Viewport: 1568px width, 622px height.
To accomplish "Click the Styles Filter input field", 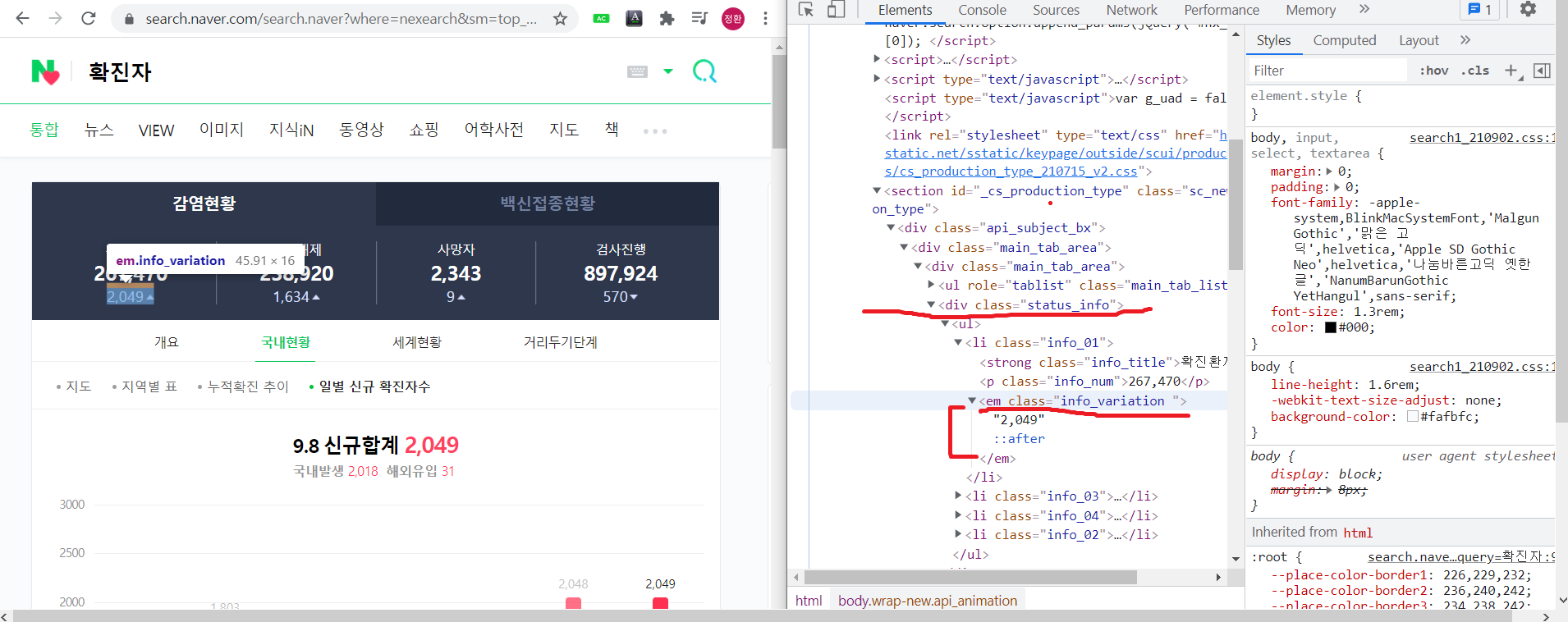I will pos(1328,71).
